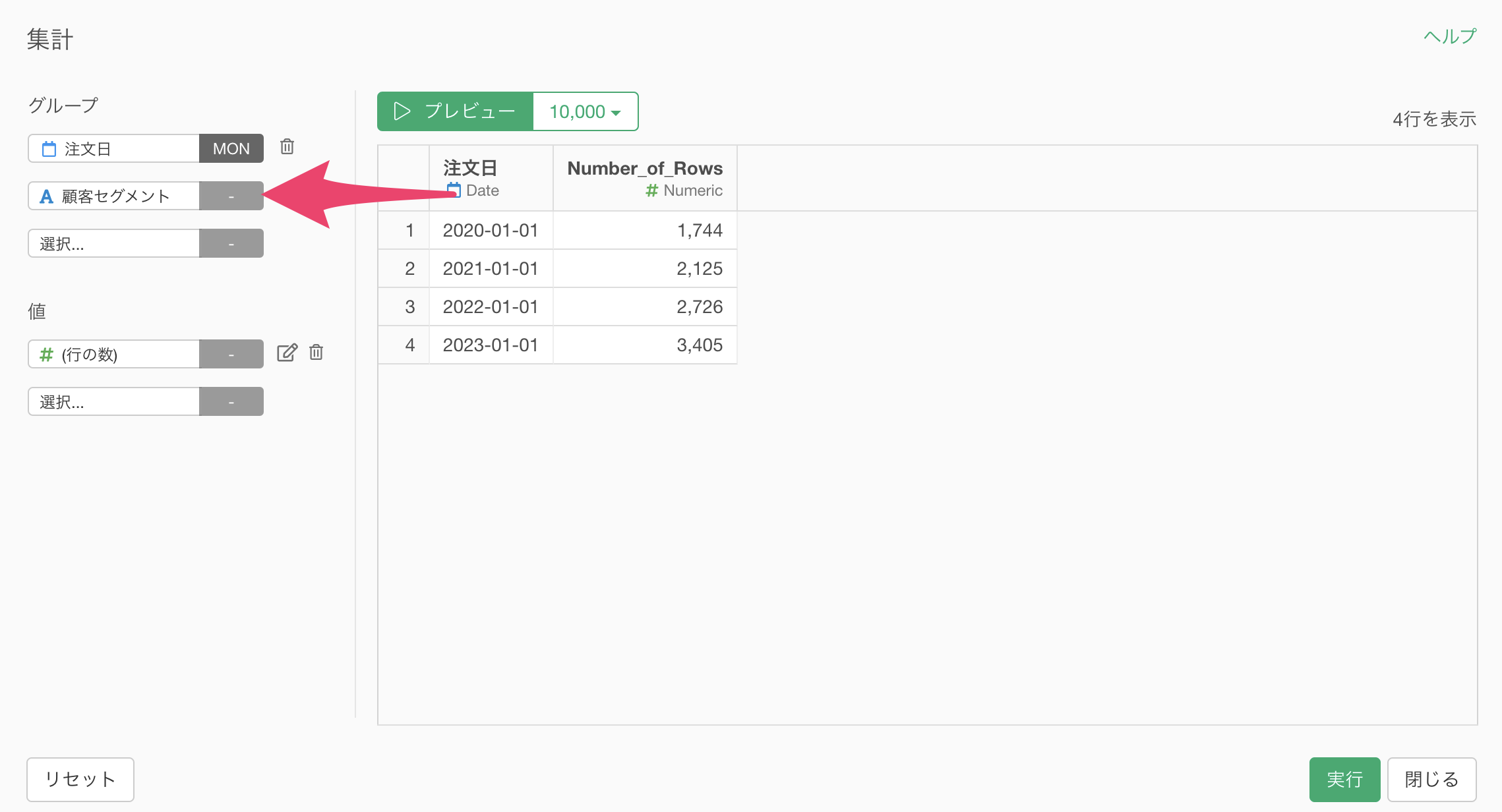
Task: Select the 2020-01-01 date cell
Action: click(x=491, y=230)
